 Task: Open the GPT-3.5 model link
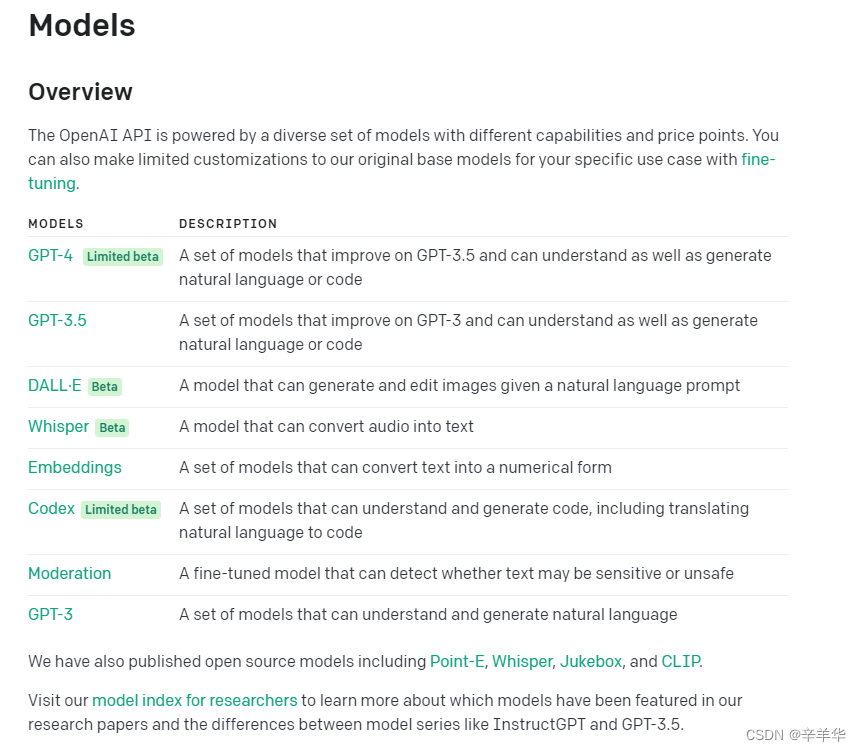tap(58, 321)
